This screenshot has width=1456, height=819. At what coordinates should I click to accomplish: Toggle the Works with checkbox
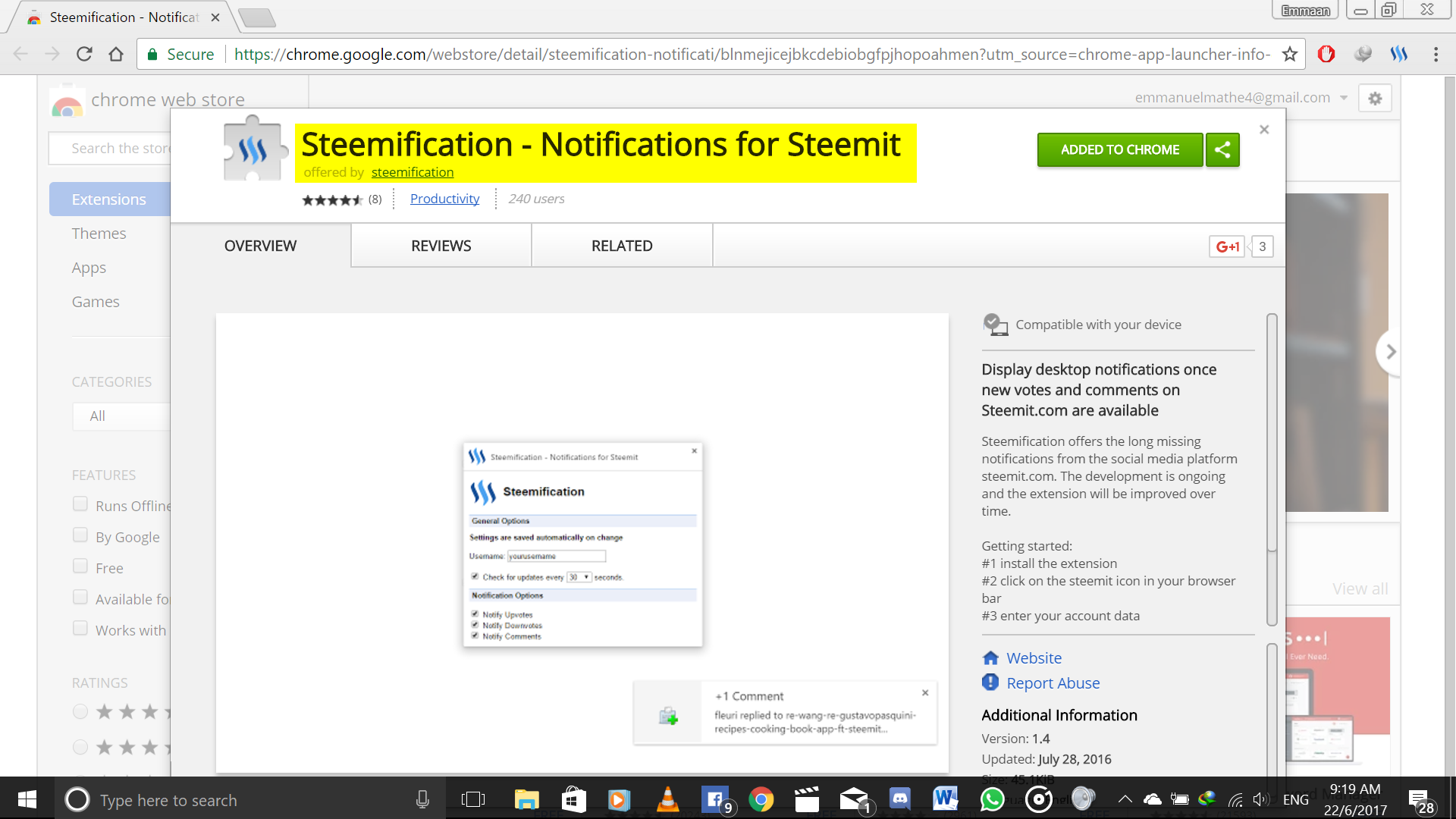pos(80,629)
